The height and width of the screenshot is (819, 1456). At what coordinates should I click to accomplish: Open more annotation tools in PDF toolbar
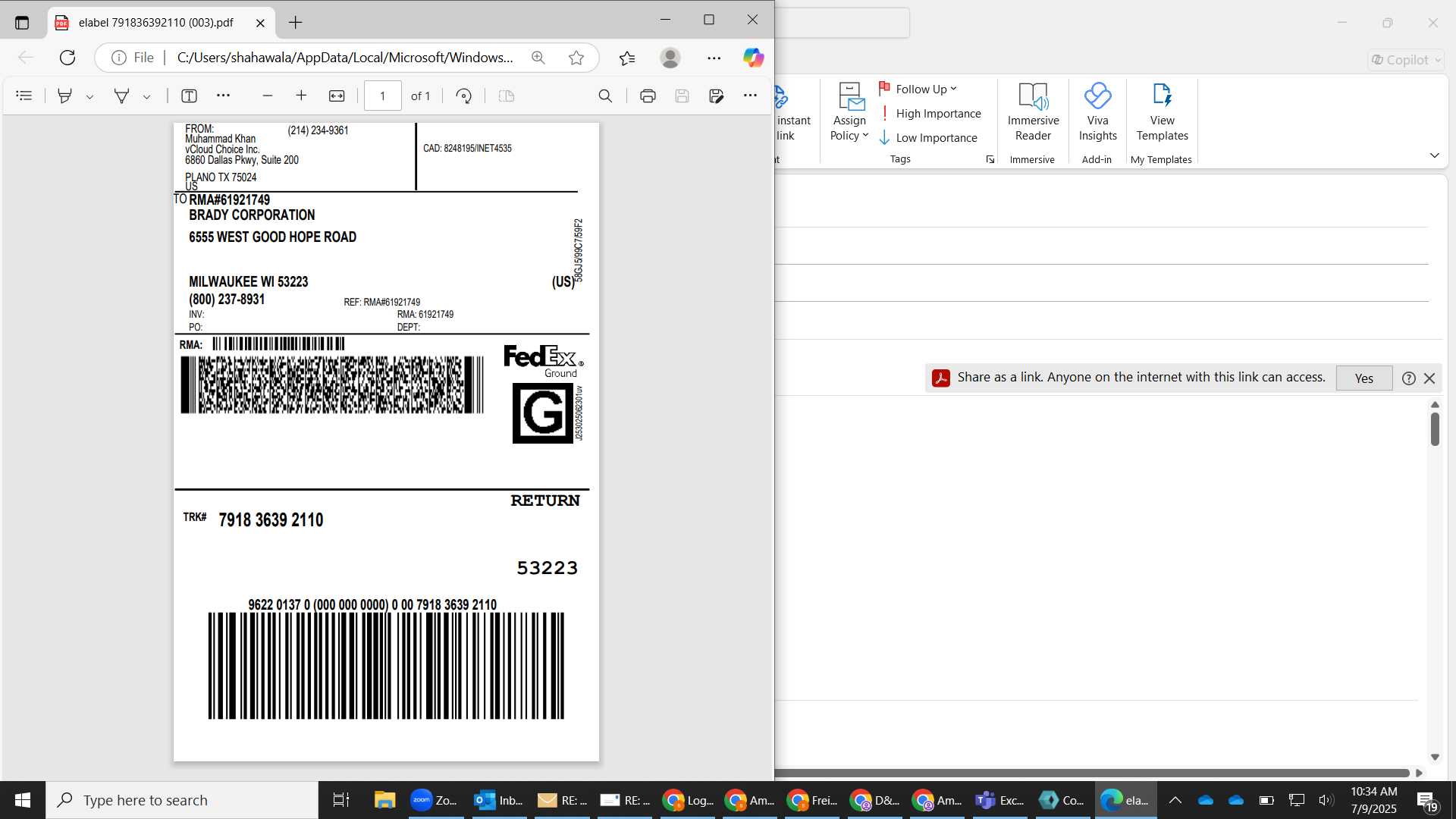223,96
